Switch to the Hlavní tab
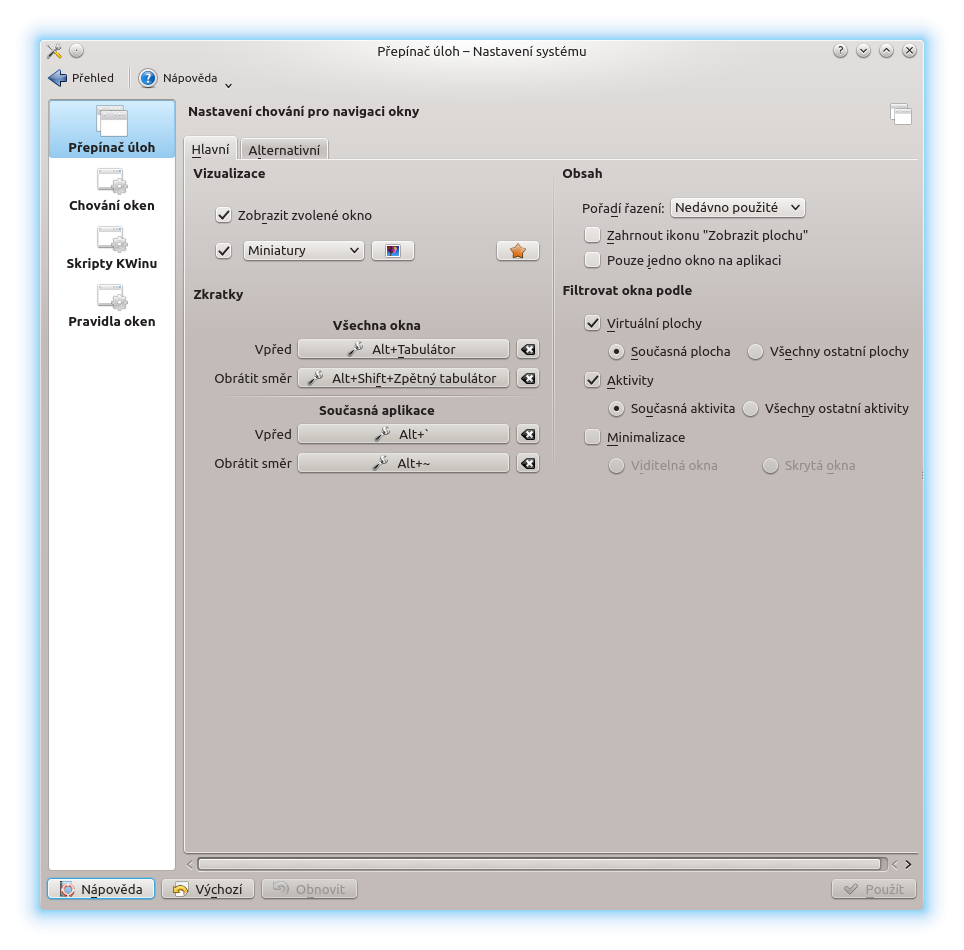This screenshot has width=964, height=950. point(210,149)
